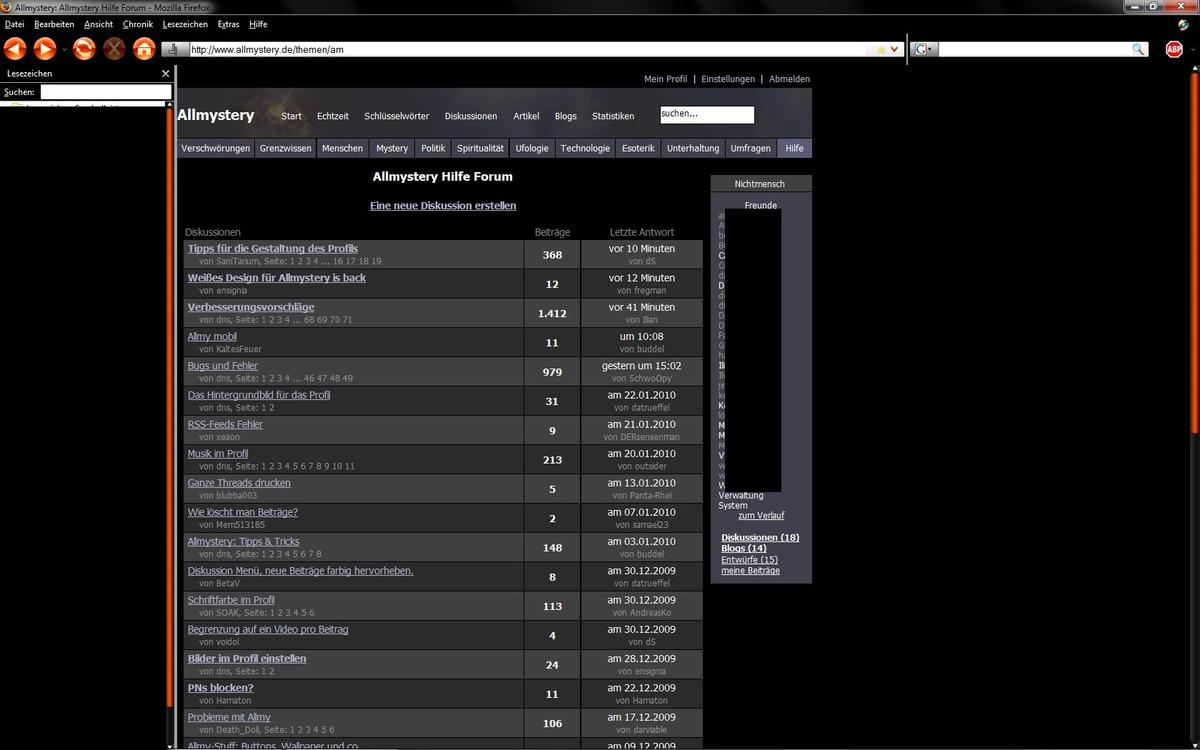Open the Datei menu
1200x750 pixels.
pyautogui.click(x=14, y=24)
